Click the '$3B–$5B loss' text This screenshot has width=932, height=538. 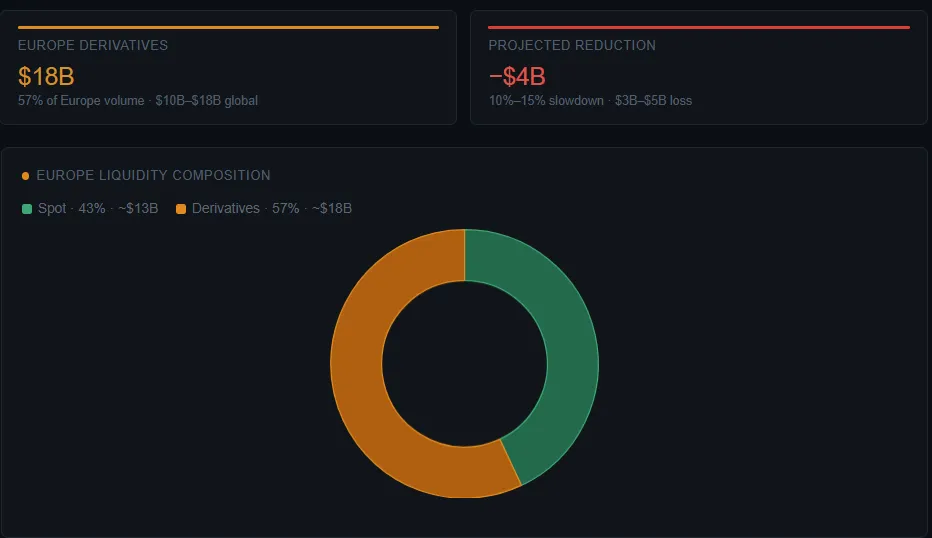pyautogui.click(x=653, y=101)
